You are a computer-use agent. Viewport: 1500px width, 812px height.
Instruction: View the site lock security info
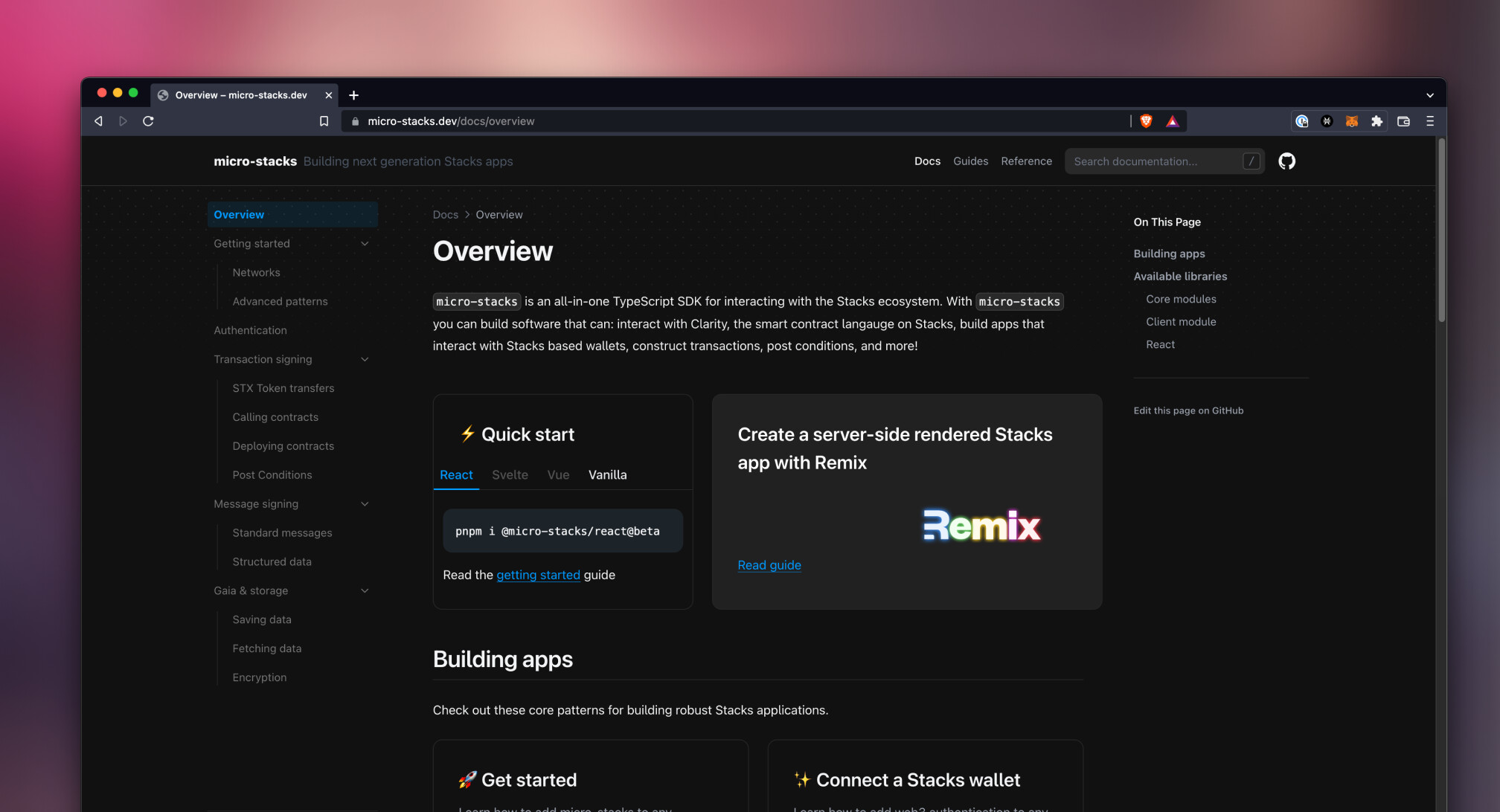point(355,121)
